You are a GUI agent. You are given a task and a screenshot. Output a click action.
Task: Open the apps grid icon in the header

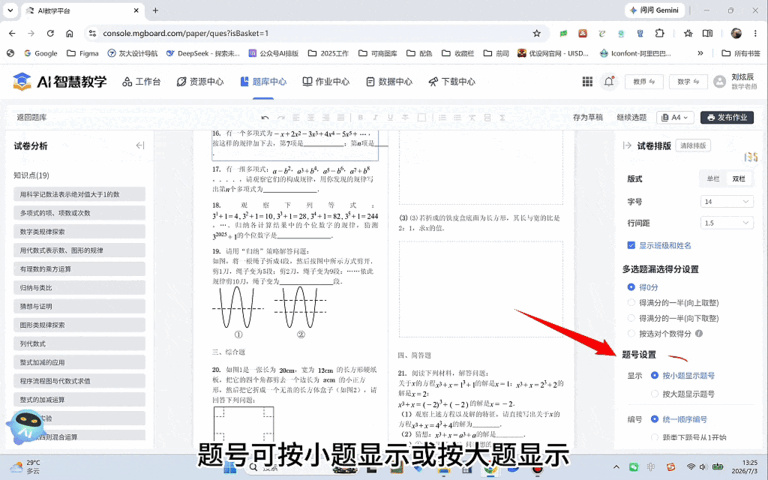coord(587,82)
